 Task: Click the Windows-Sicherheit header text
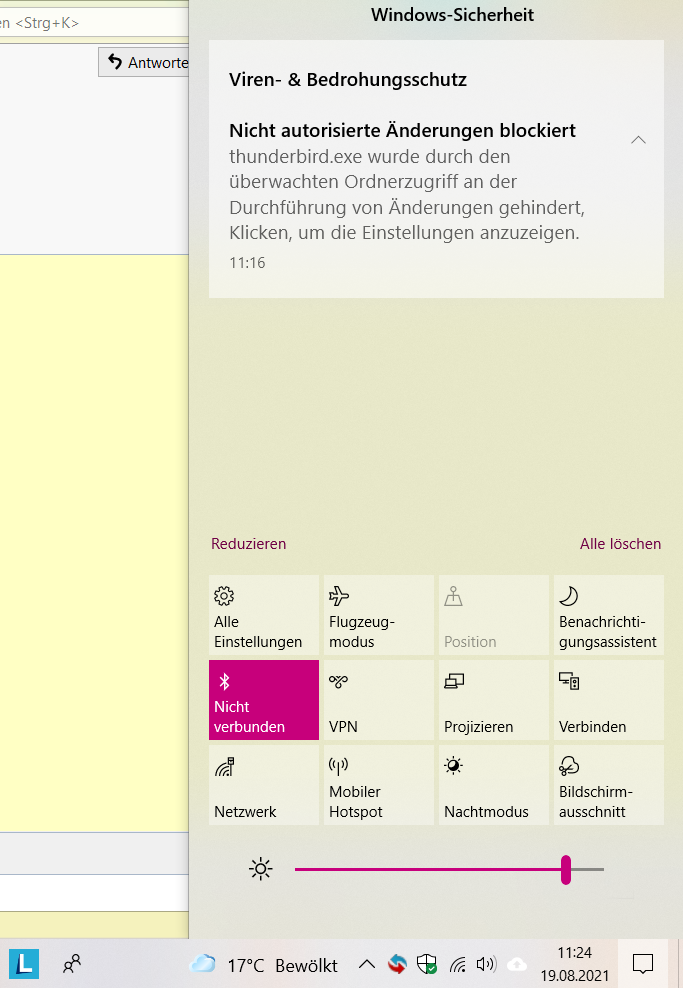[452, 14]
